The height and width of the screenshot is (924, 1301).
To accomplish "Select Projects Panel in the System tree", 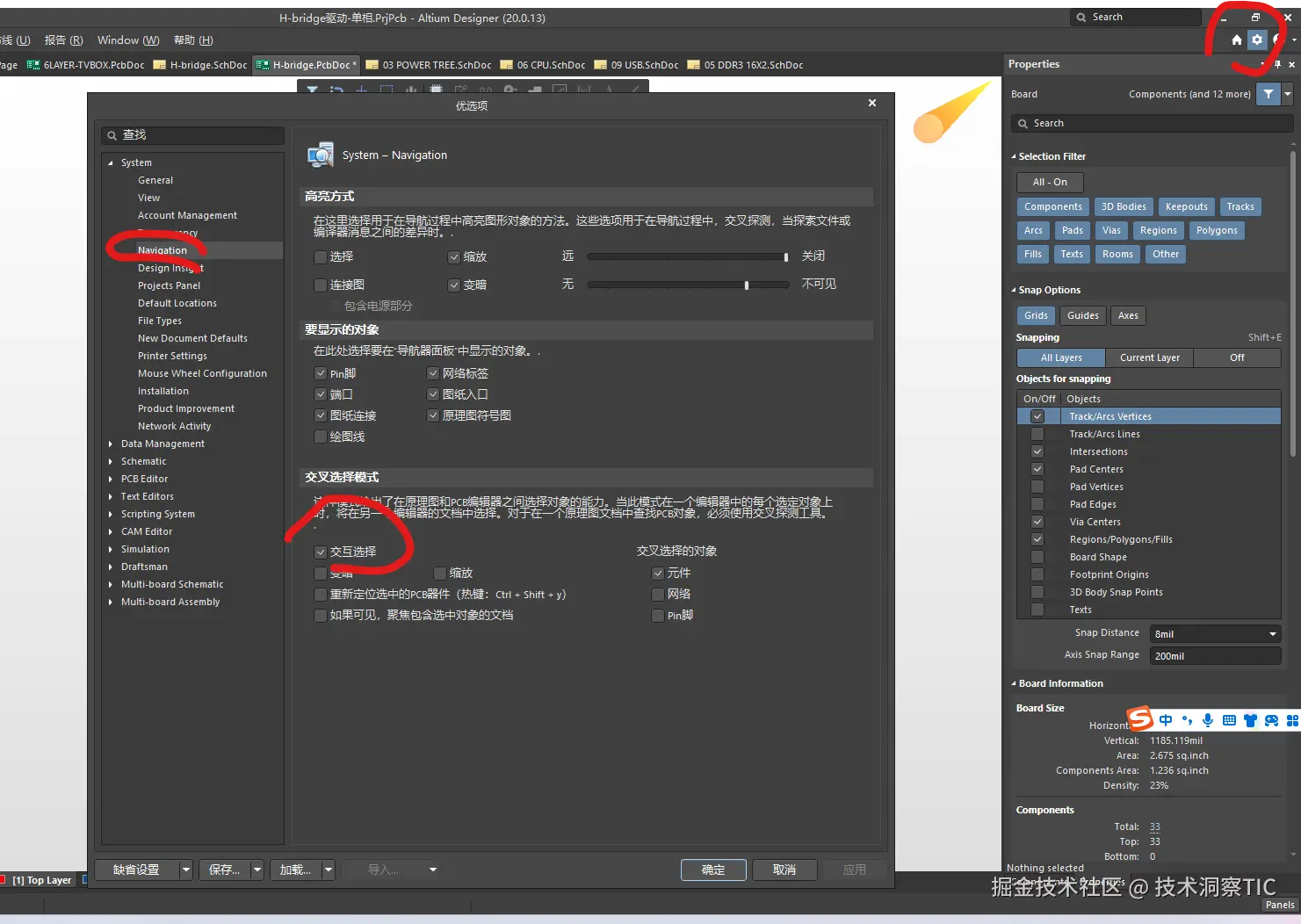I will pos(169,285).
